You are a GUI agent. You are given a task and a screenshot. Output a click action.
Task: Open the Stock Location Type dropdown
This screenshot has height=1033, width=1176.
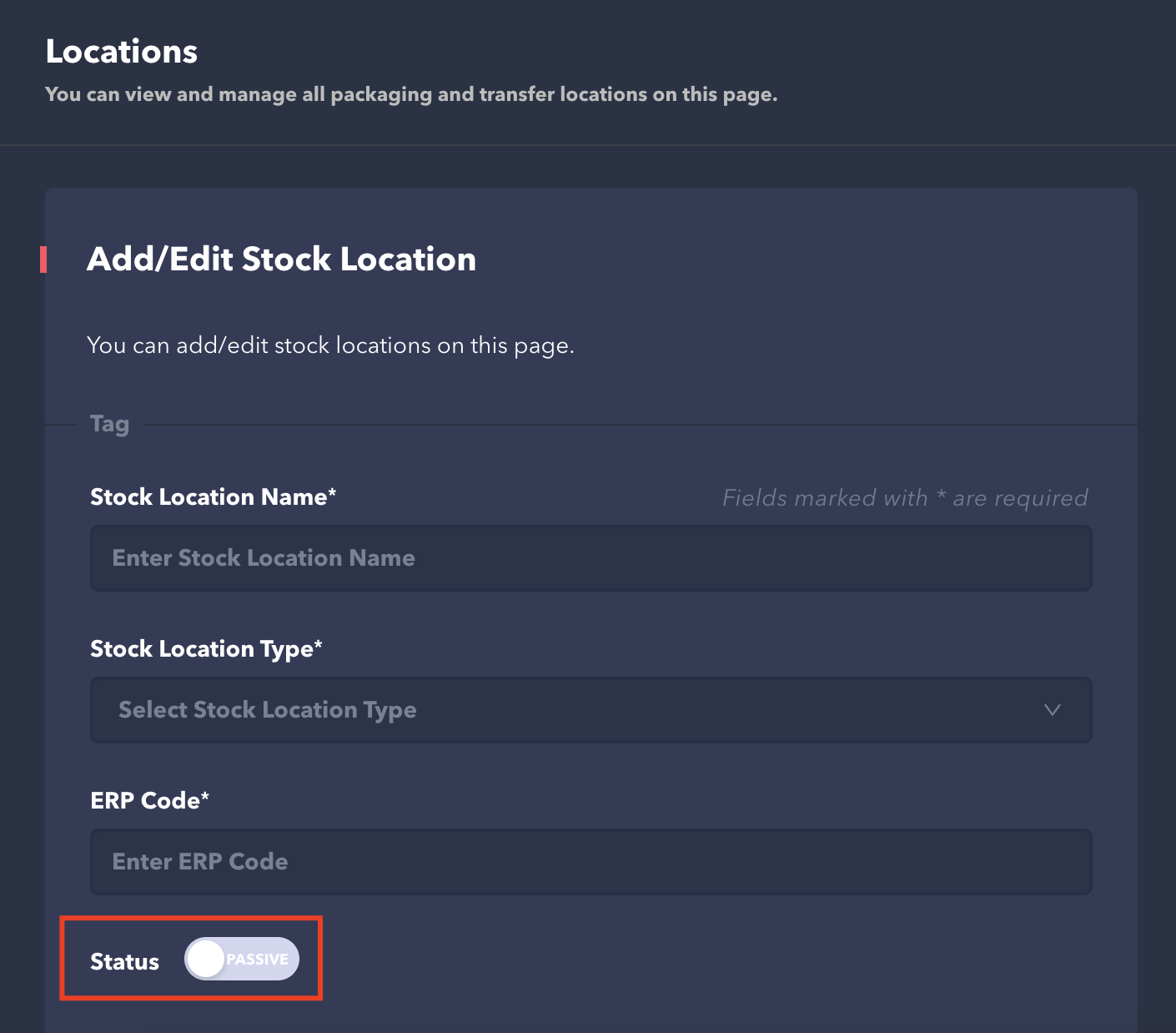[x=591, y=710]
